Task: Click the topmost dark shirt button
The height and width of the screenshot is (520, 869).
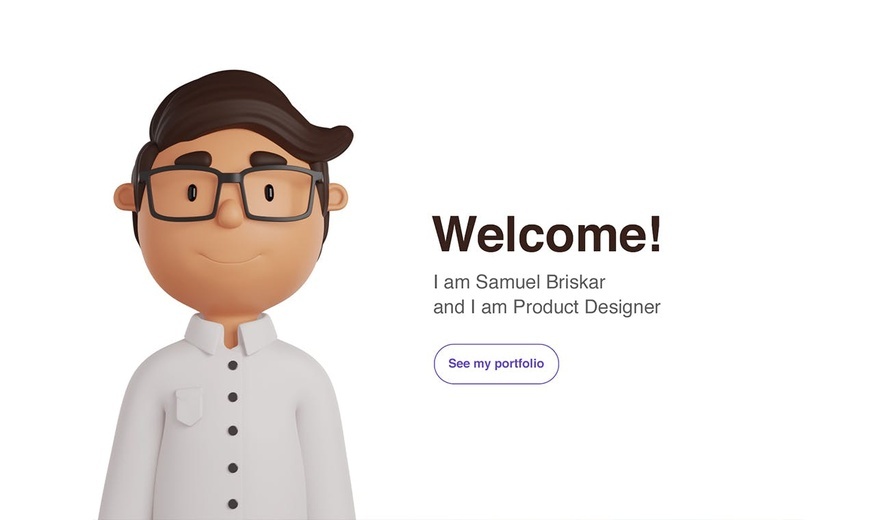Action: (233, 365)
